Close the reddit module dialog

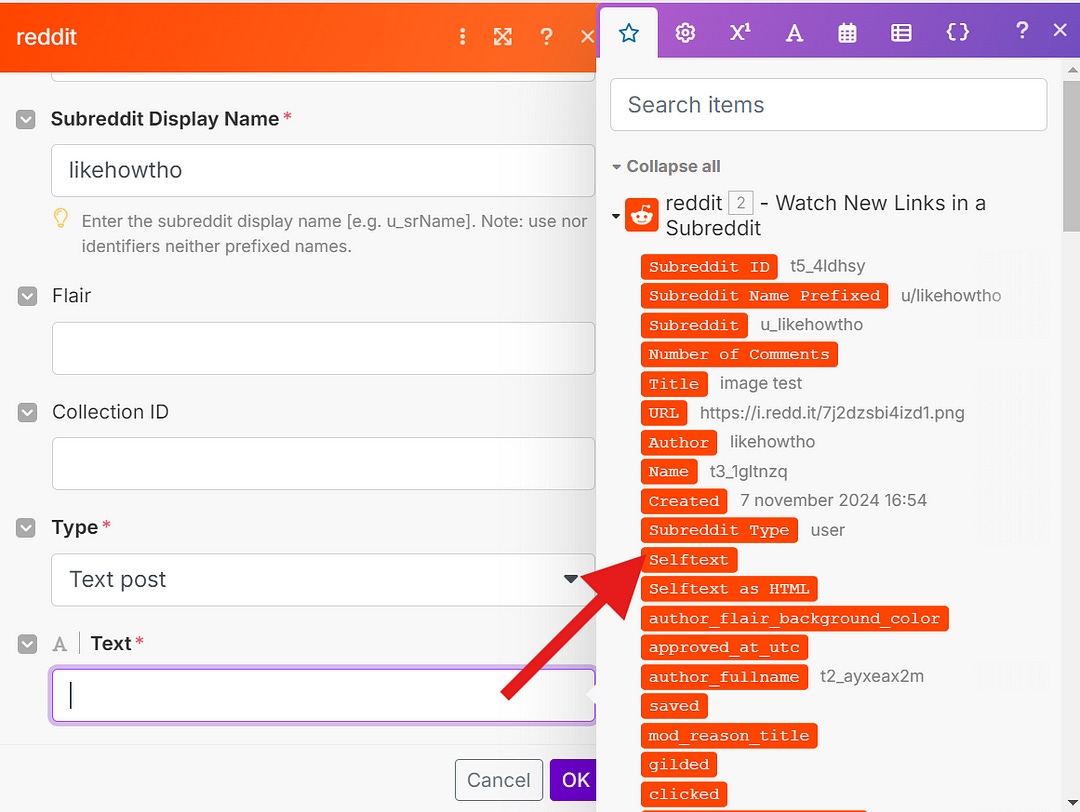pyautogui.click(x=587, y=37)
